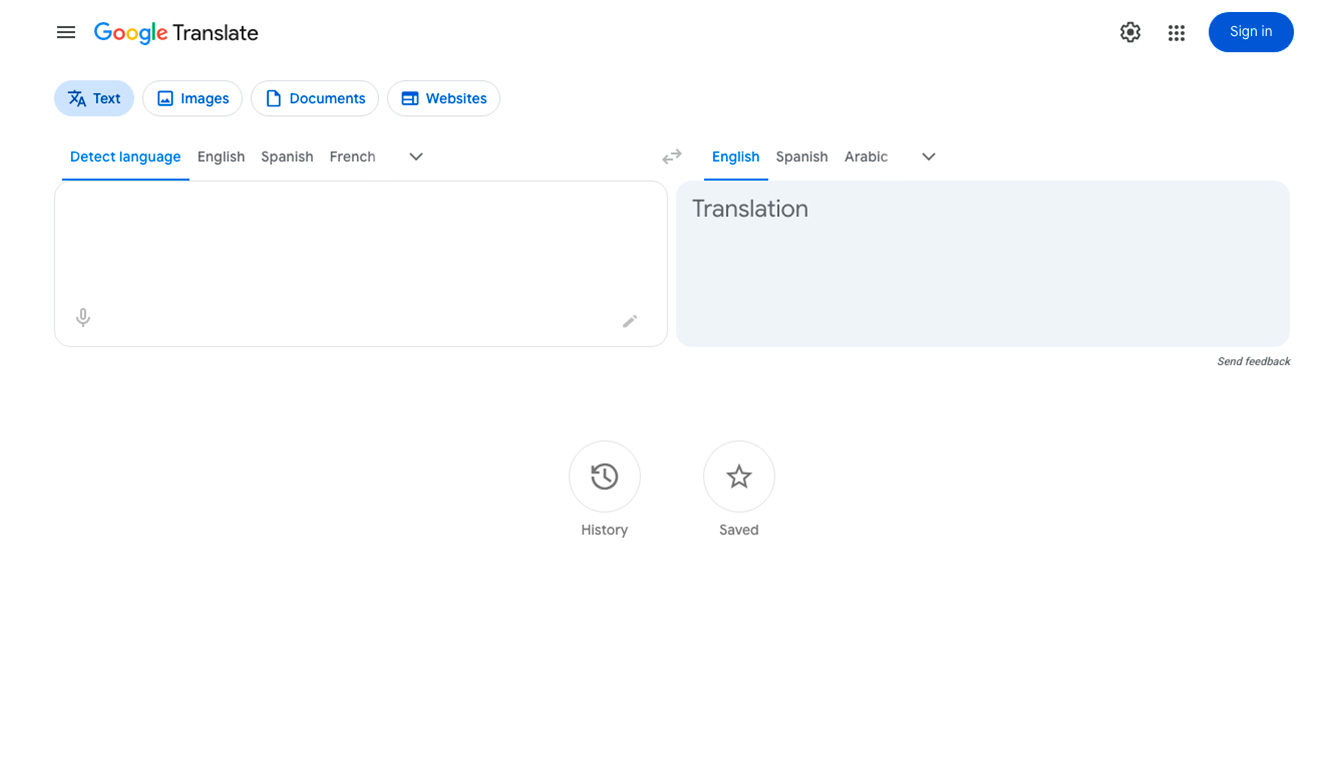Switch to Documents translation mode
The width and height of the screenshot is (1344, 768).
[x=314, y=98]
